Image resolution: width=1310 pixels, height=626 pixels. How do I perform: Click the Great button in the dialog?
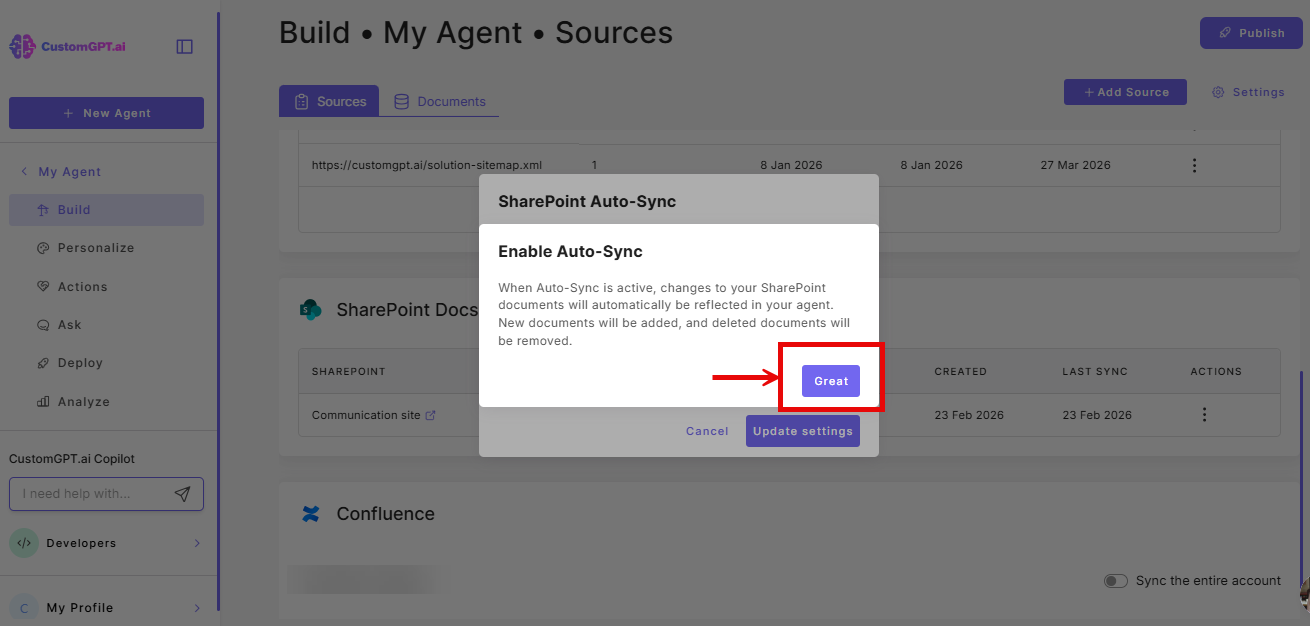coord(830,381)
